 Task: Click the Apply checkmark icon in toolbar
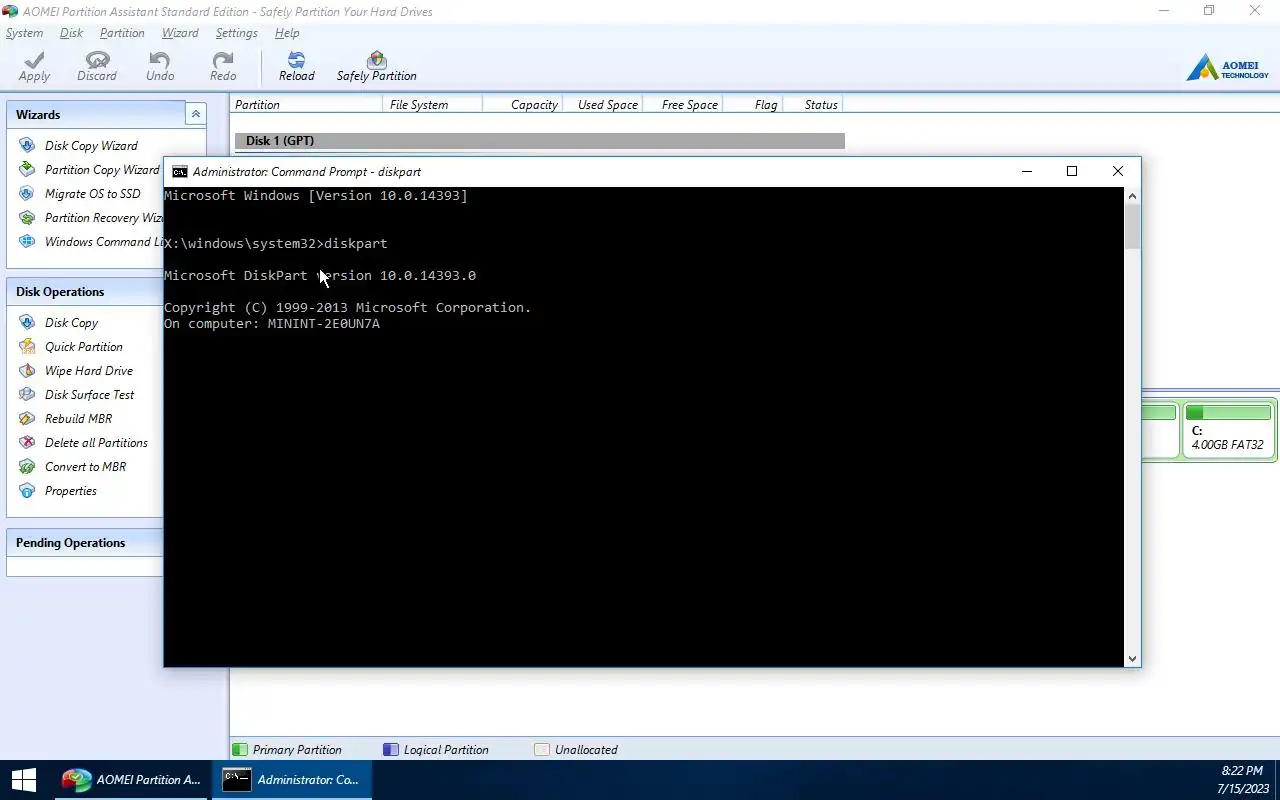[x=34, y=60]
